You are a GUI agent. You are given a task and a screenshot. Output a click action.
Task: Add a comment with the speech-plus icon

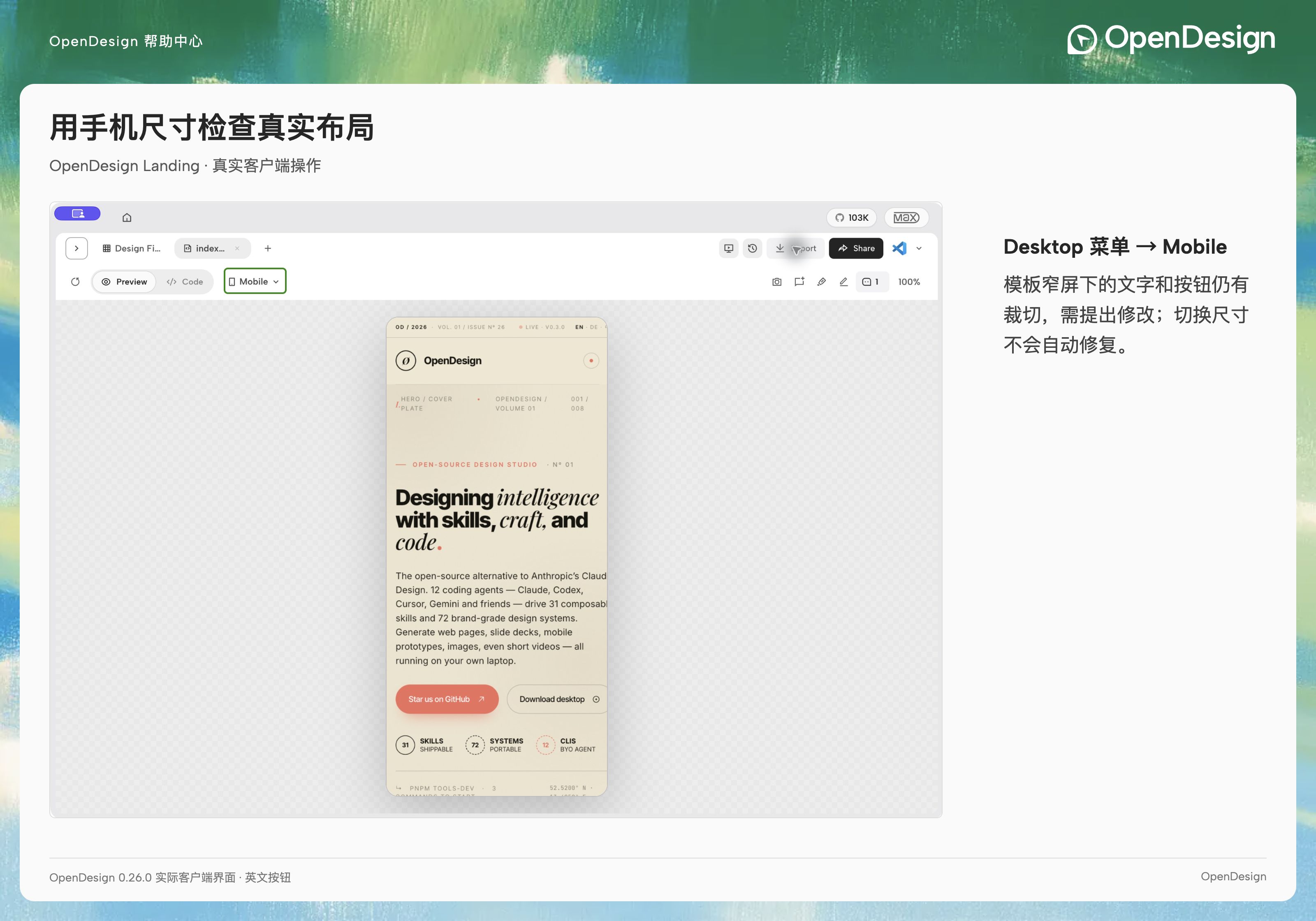click(799, 281)
